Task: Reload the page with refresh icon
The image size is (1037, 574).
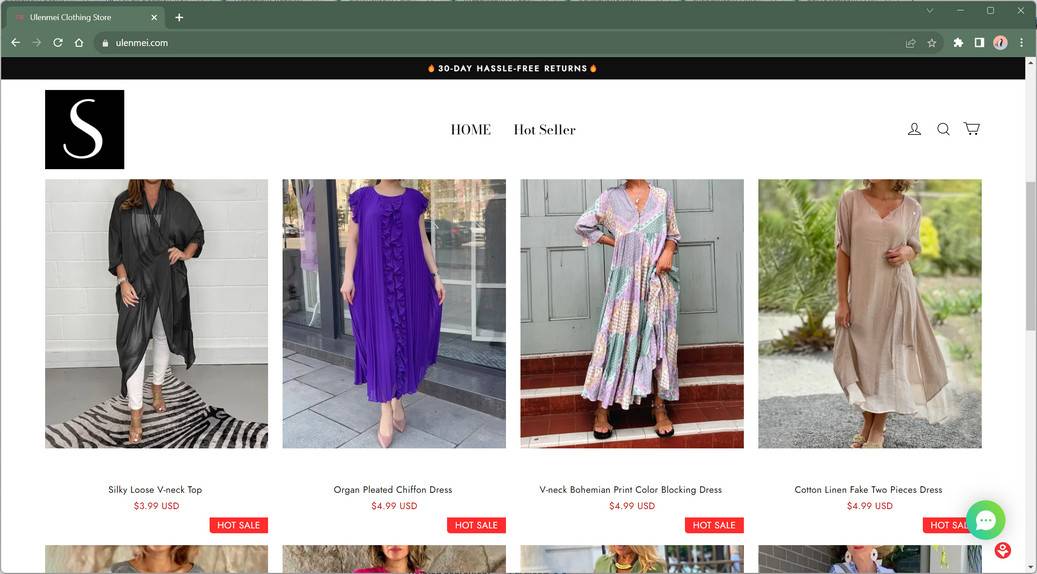Action: click(x=58, y=42)
